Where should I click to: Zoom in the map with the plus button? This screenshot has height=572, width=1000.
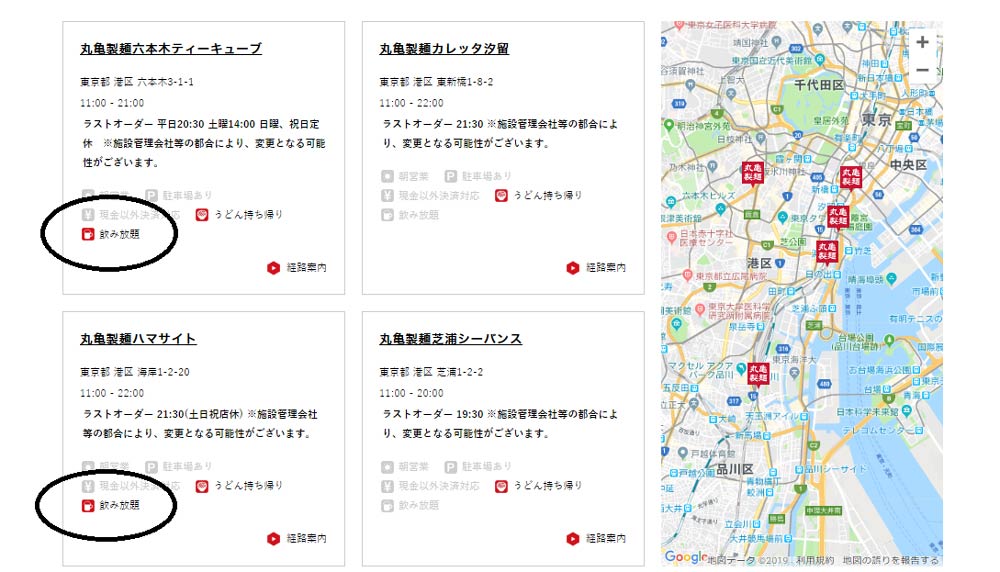922,43
